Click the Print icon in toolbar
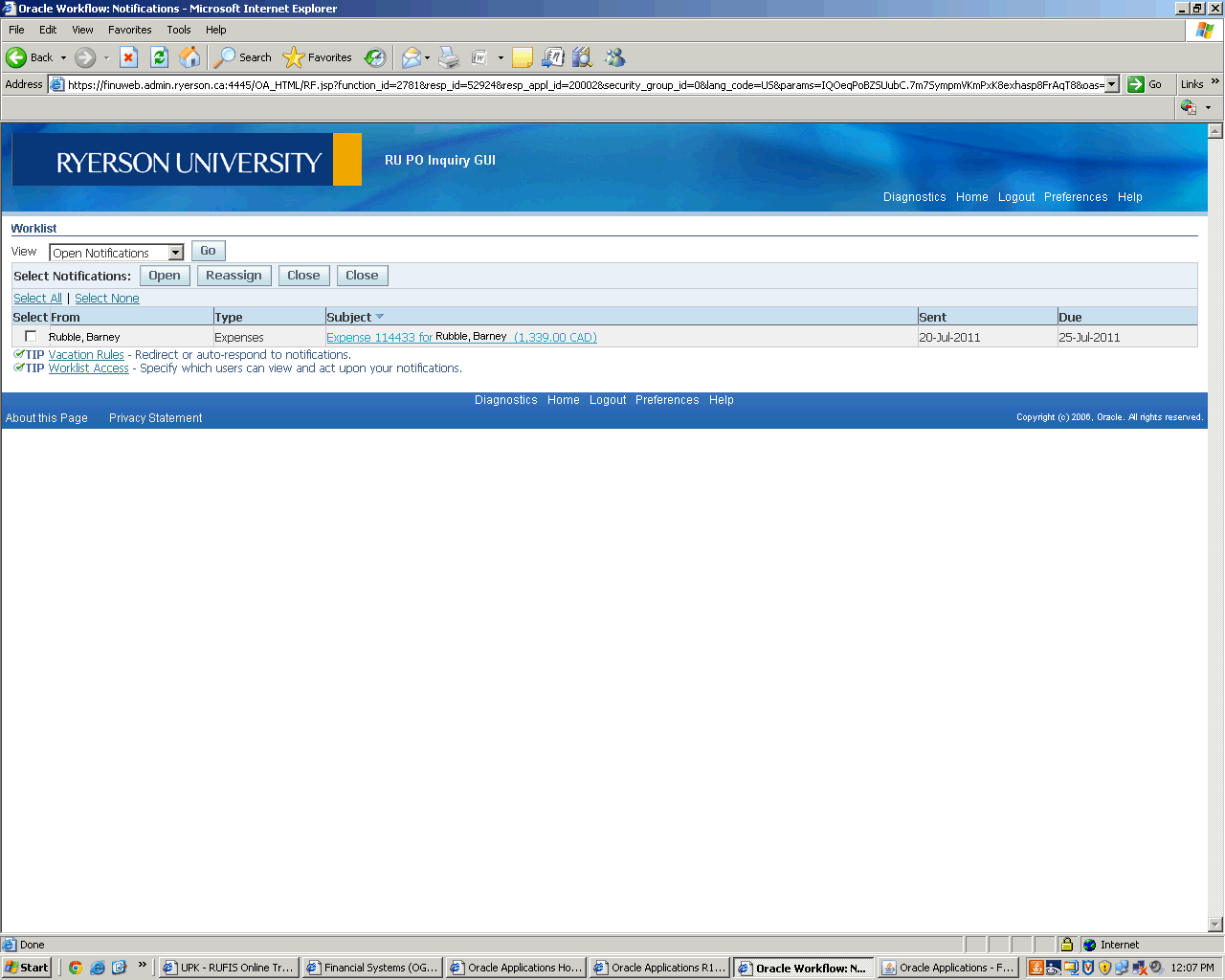The height and width of the screenshot is (980, 1225). click(449, 57)
